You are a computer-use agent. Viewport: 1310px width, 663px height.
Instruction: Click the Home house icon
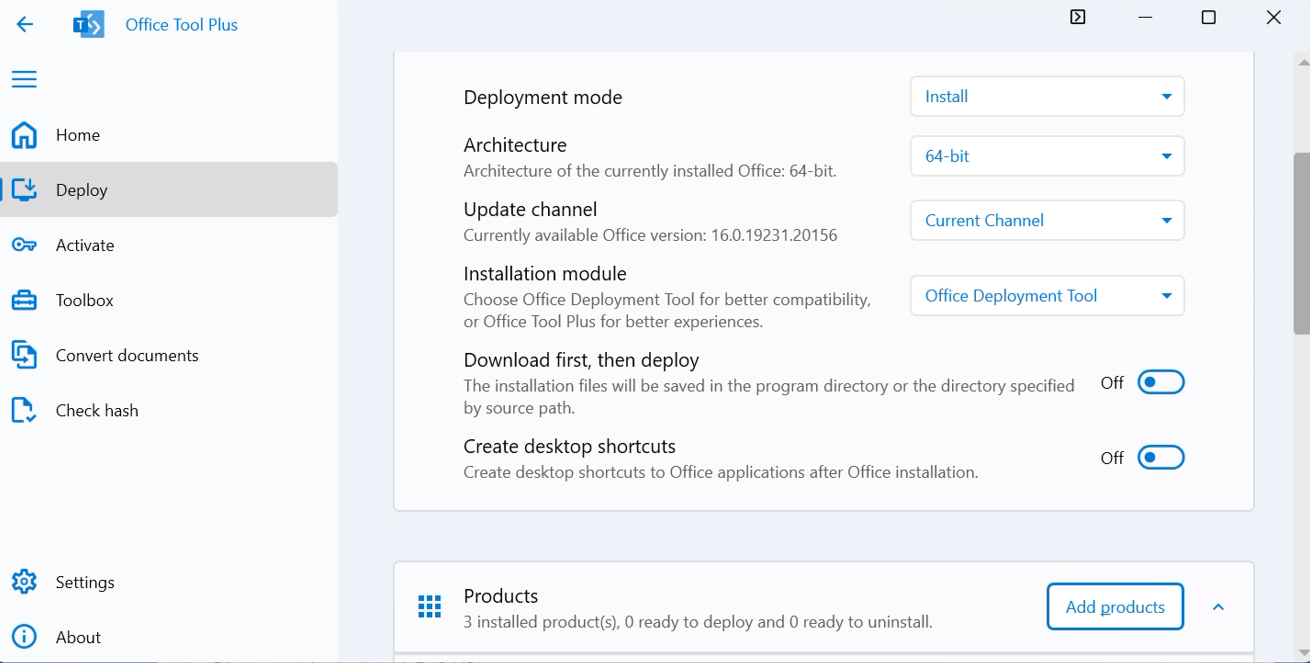pyautogui.click(x=24, y=135)
